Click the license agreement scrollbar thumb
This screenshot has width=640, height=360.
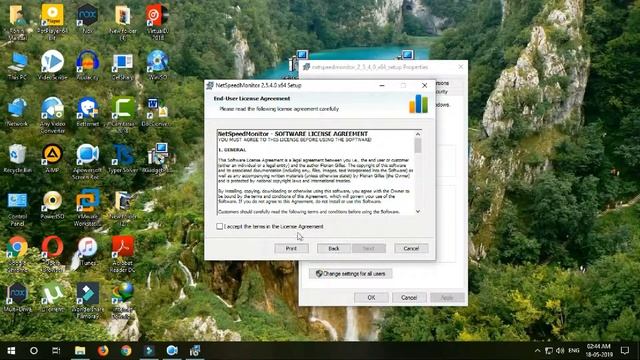(418, 146)
